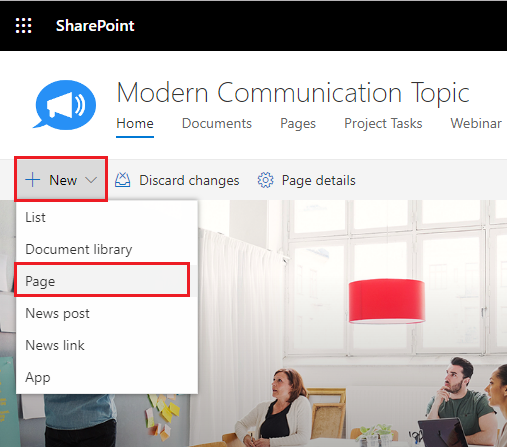Viewport: 507px width, 447px height.
Task: Click the Discard changes tray icon
Action: [x=123, y=180]
